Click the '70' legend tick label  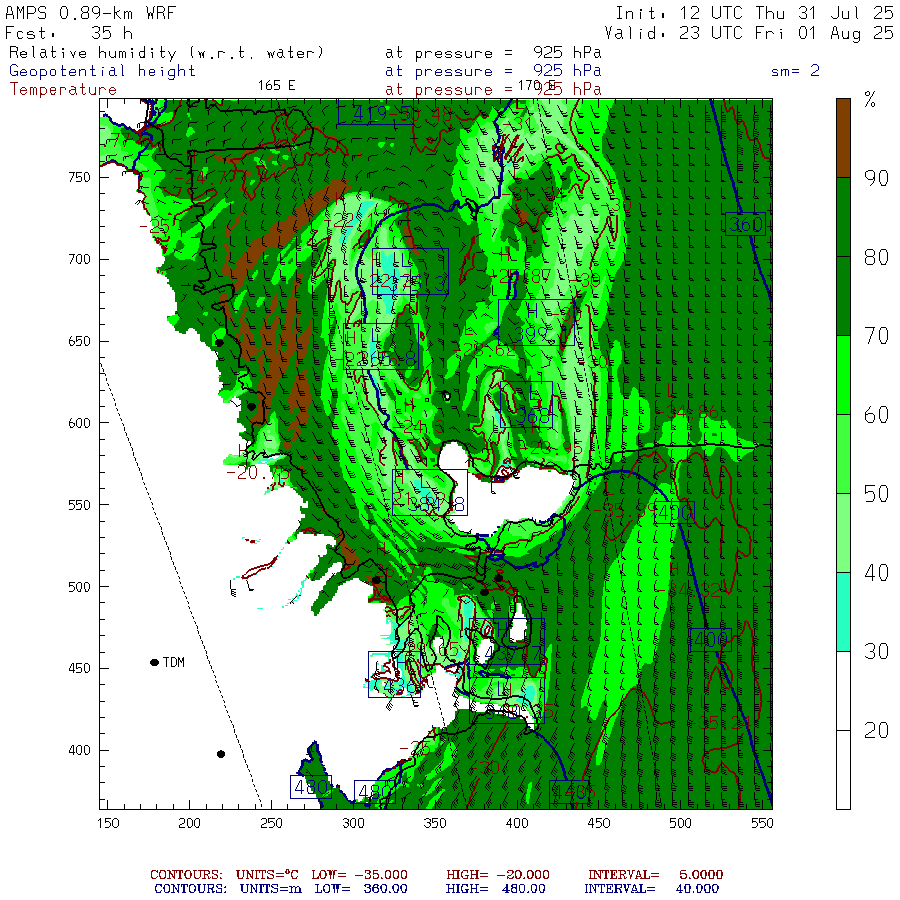(x=876, y=336)
